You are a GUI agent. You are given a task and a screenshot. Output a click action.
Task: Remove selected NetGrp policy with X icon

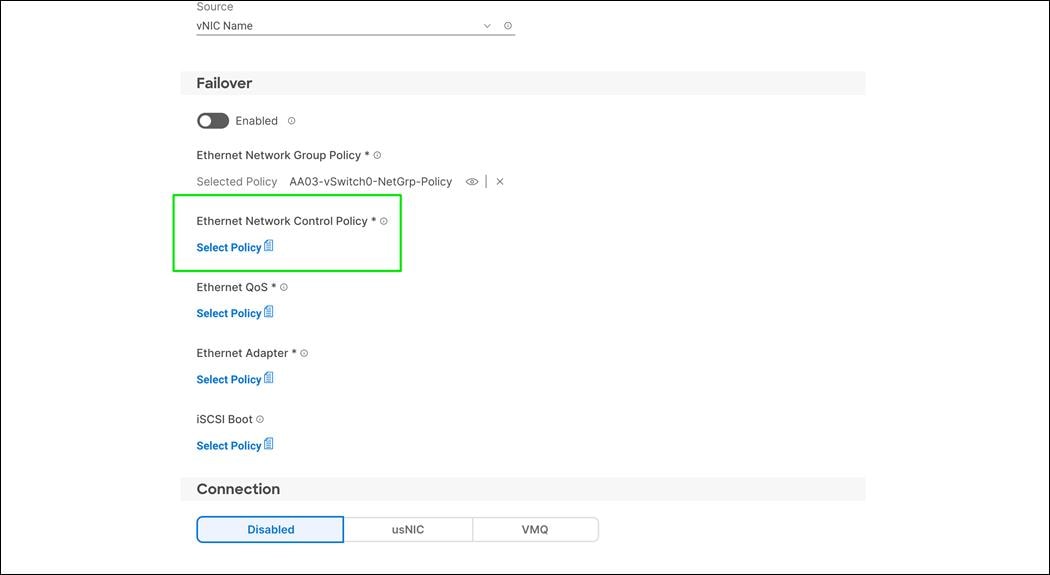pos(500,182)
